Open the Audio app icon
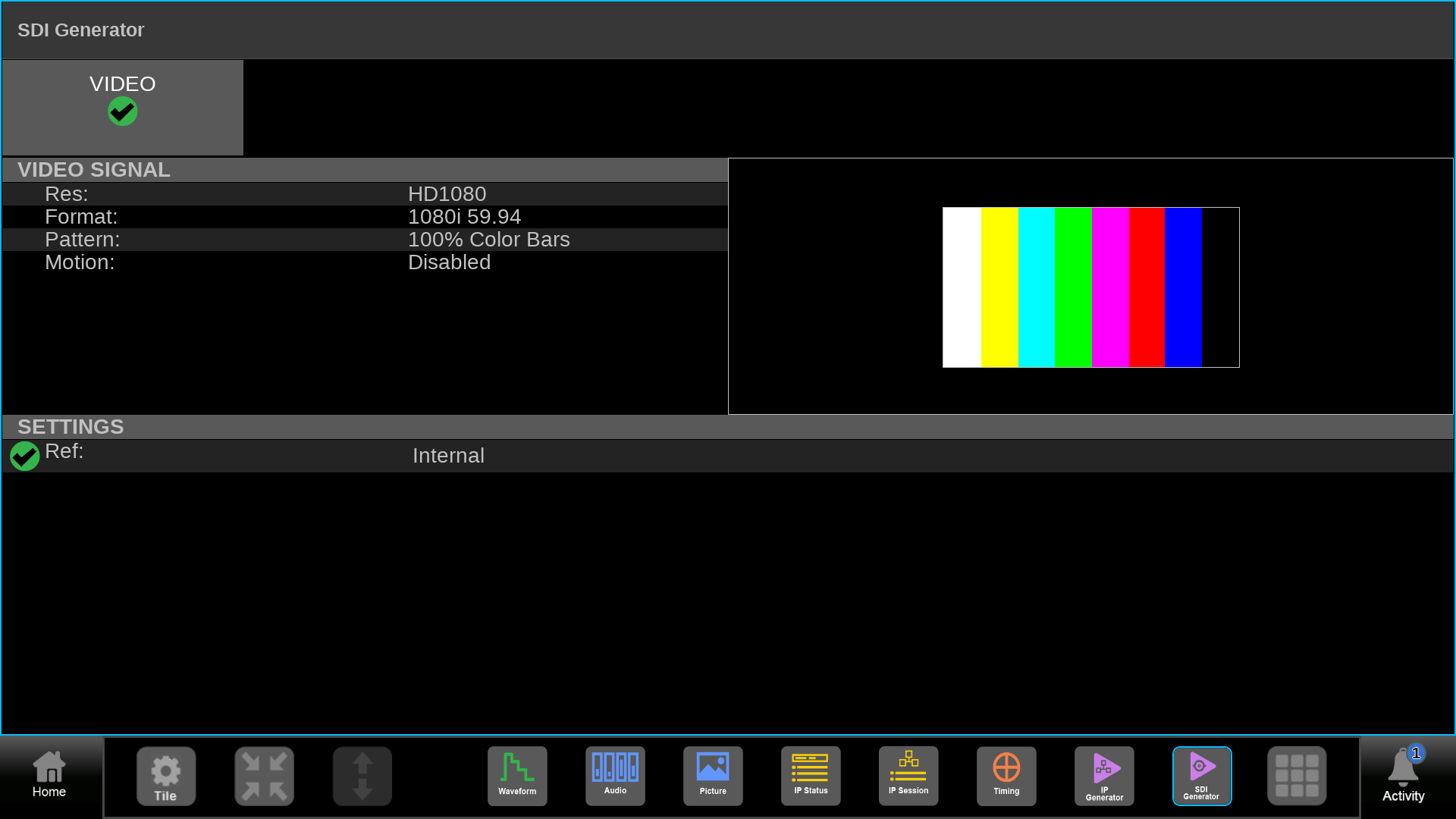 (x=615, y=776)
